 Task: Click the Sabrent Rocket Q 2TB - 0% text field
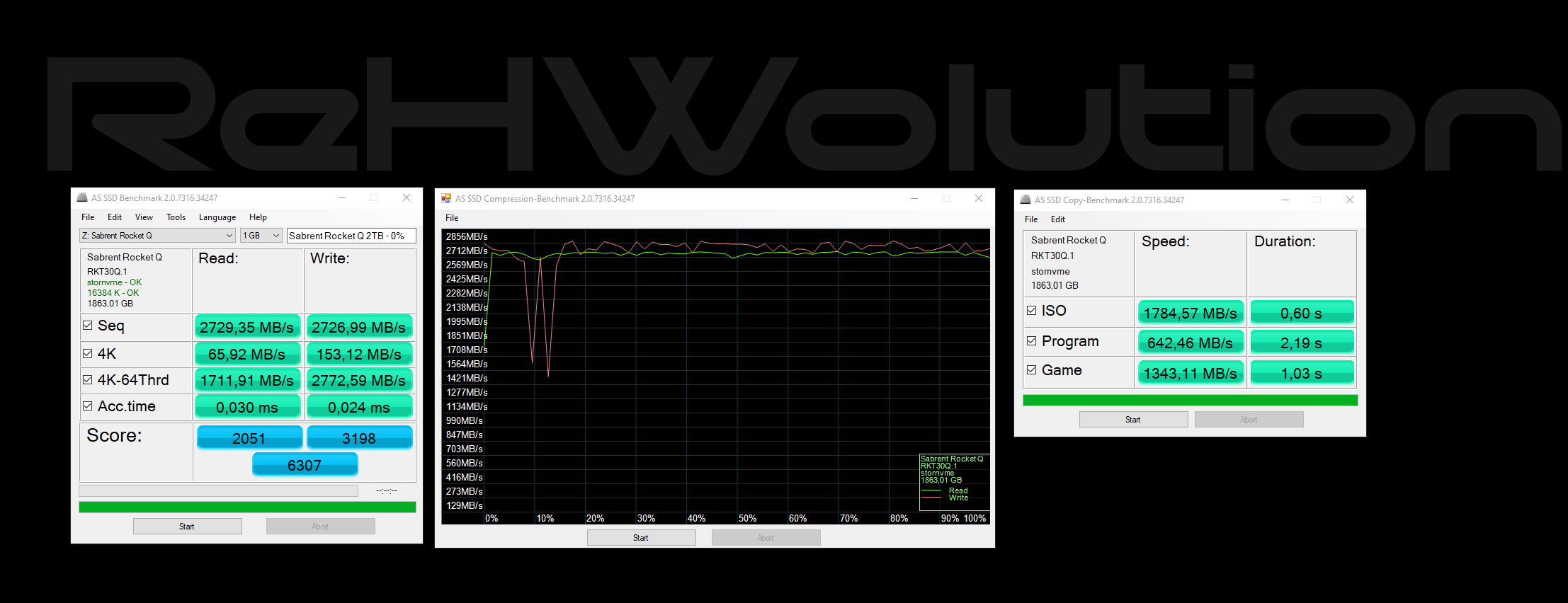[351, 236]
